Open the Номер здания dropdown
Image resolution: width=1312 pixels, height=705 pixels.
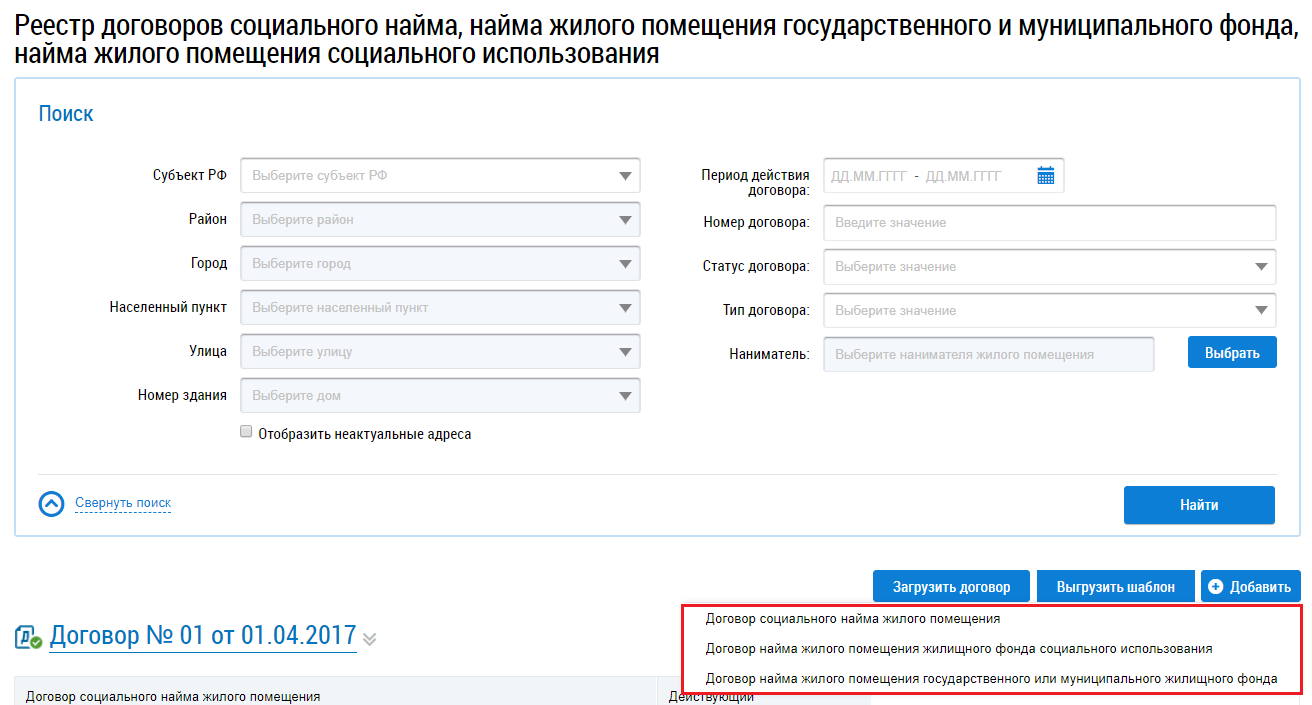click(440, 396)
